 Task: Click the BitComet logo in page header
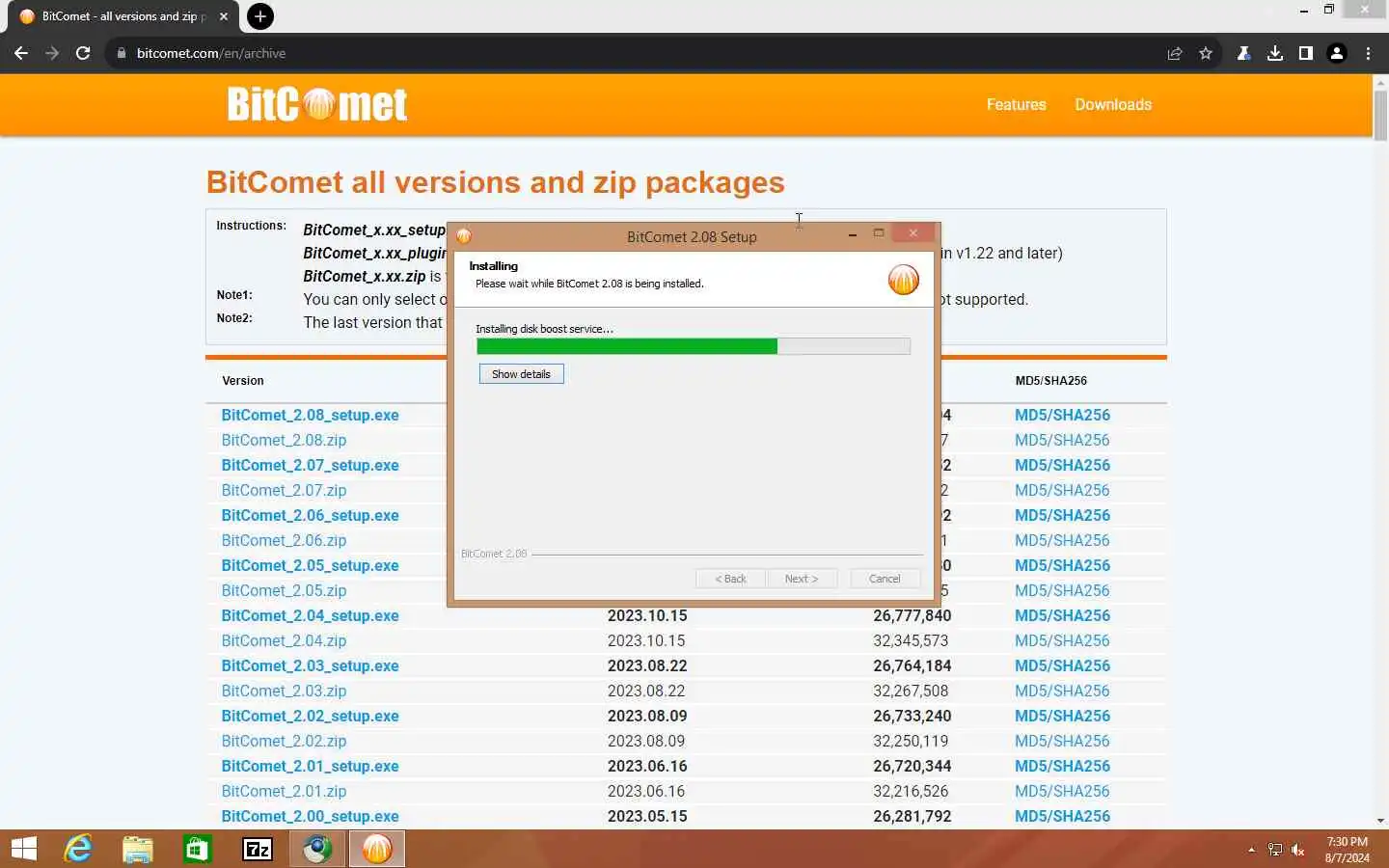tap(317, 104)
